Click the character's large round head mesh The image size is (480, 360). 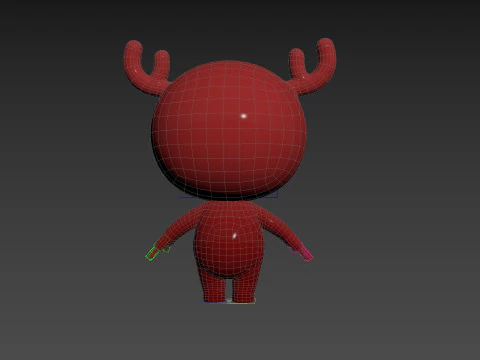coord(229,130)
